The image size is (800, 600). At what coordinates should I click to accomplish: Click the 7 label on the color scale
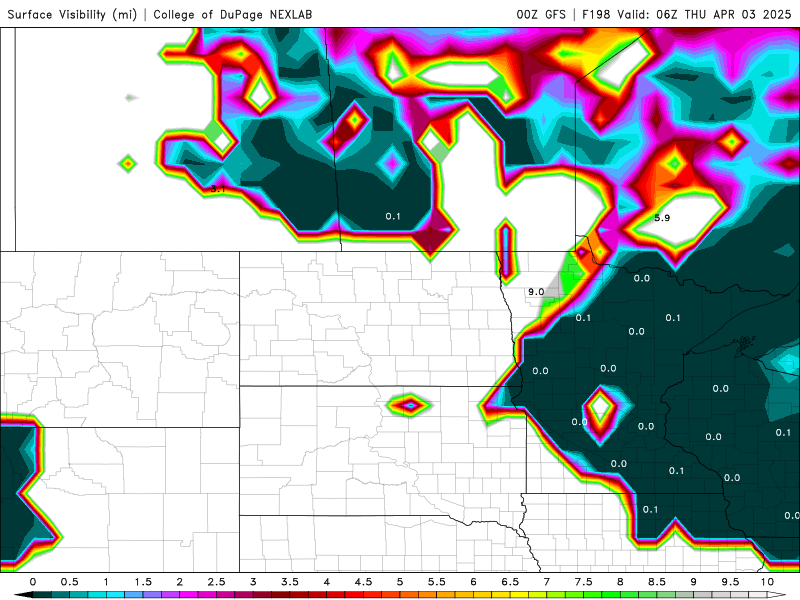pyautogui.click(x=547, y=582)
